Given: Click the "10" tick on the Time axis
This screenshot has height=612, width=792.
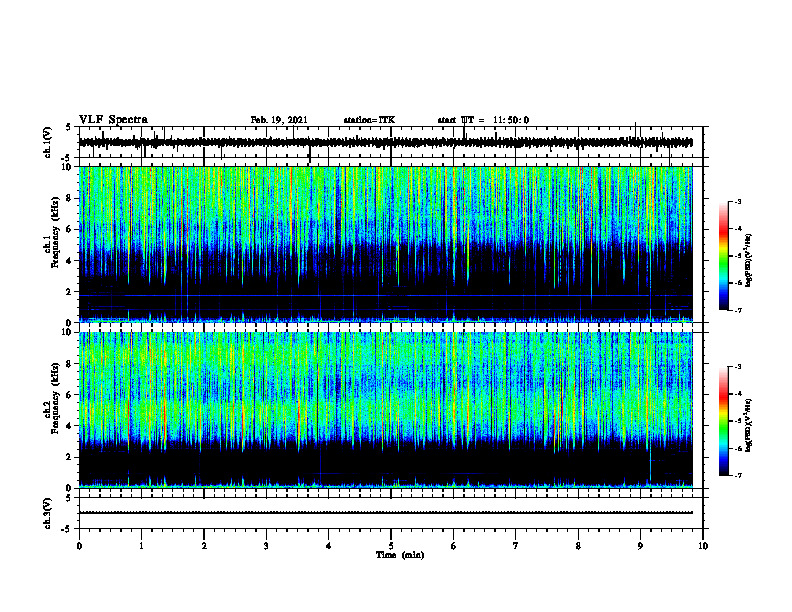Looking at the screenshot, I should pyautogui.click(x=703, y=546).
